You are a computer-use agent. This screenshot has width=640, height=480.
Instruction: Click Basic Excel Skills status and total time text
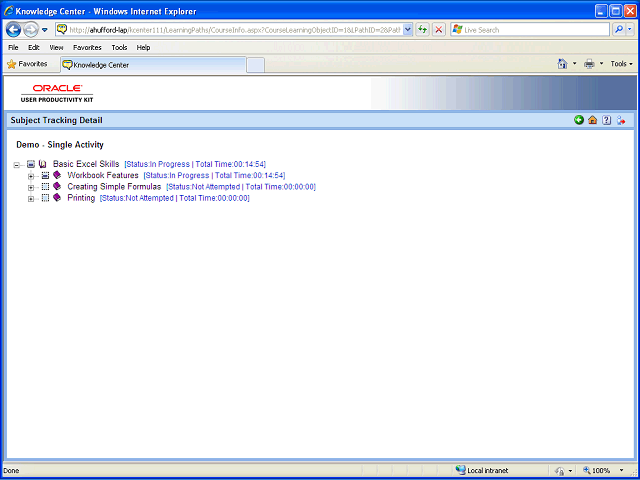tap(195, 164)
